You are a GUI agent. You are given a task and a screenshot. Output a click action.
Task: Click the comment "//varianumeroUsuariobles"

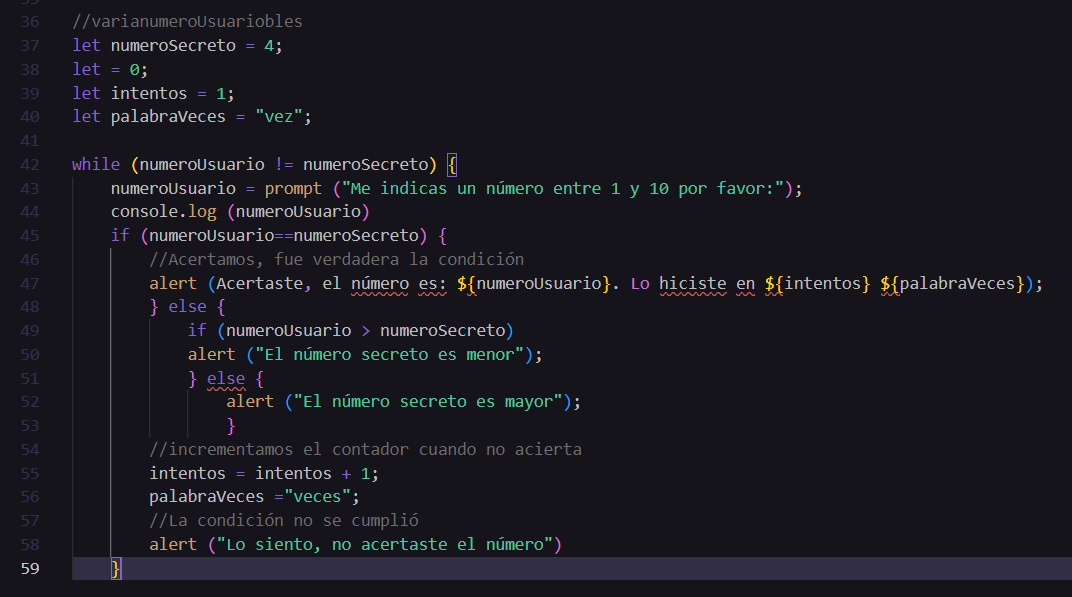[x=187, y=22]
